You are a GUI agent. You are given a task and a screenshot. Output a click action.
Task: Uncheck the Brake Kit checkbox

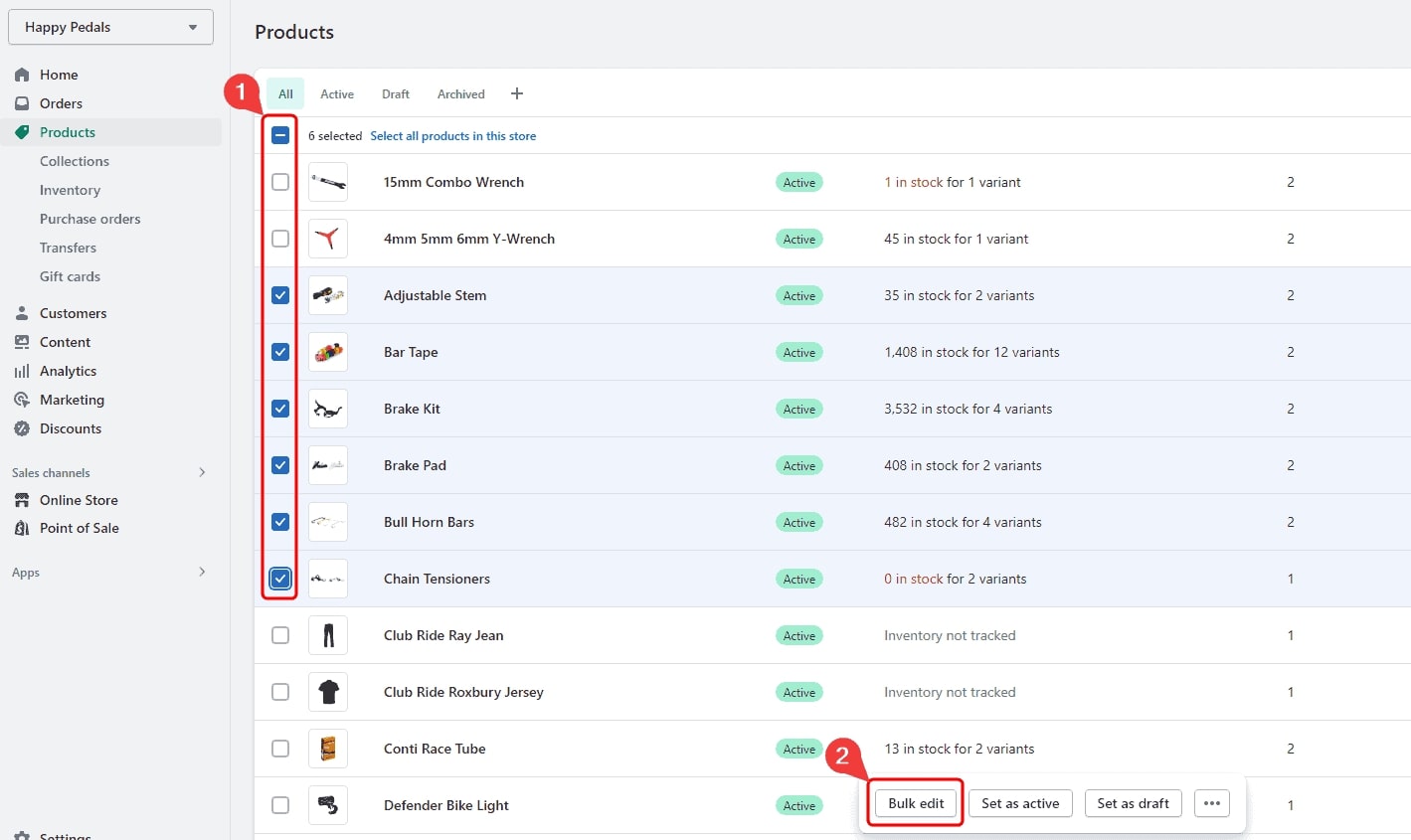(280, 409)
